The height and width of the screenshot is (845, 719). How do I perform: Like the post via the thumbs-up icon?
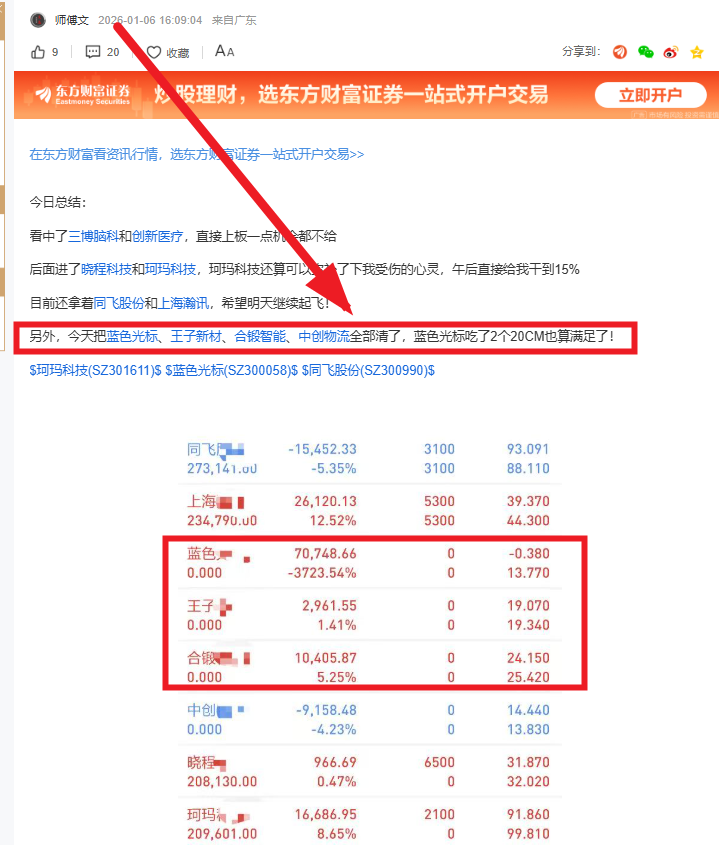click(38, 52)
